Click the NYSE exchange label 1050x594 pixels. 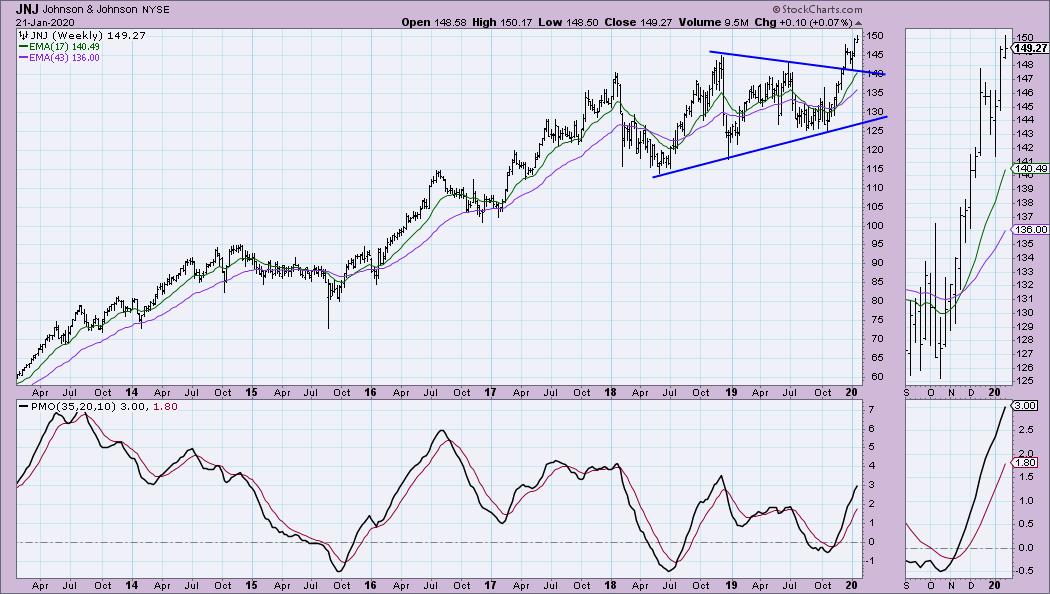coord(156,10)
